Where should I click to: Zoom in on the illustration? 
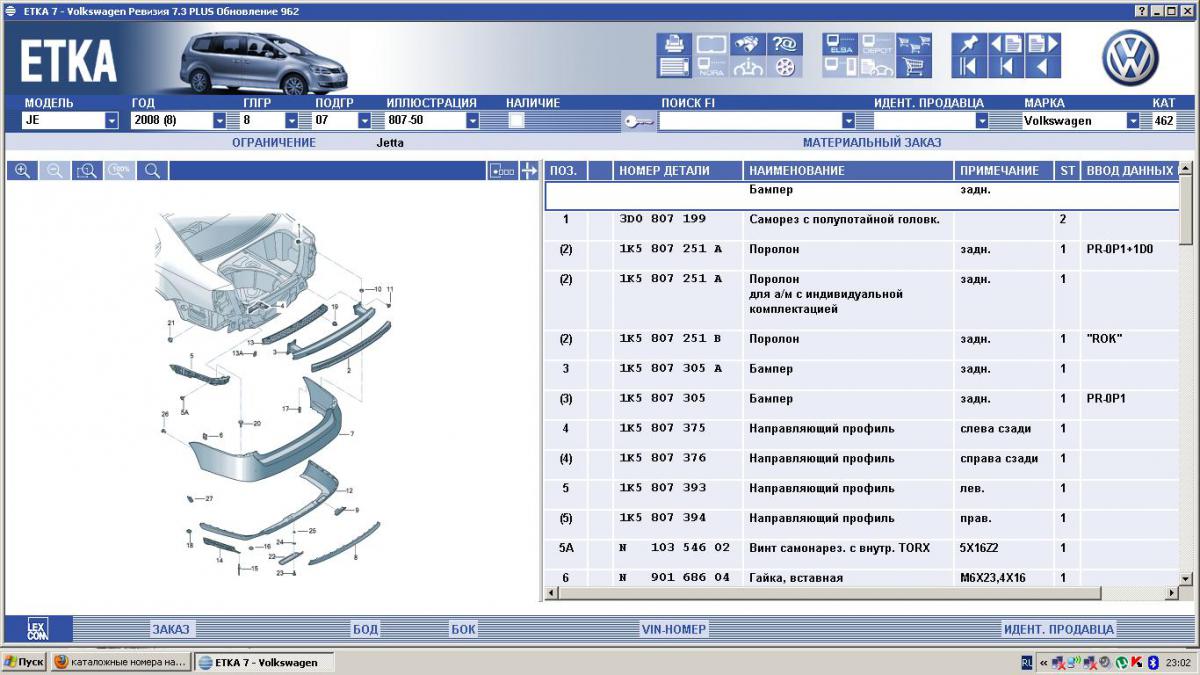point(22,171)
